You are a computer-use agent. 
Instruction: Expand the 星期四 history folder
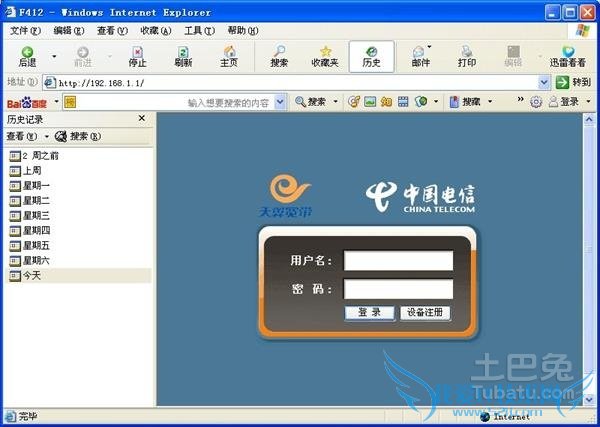29,231
